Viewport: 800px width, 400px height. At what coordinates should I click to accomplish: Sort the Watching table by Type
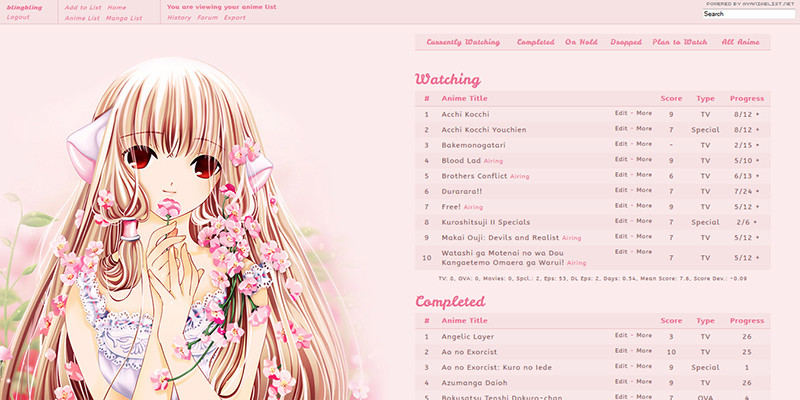706,98
